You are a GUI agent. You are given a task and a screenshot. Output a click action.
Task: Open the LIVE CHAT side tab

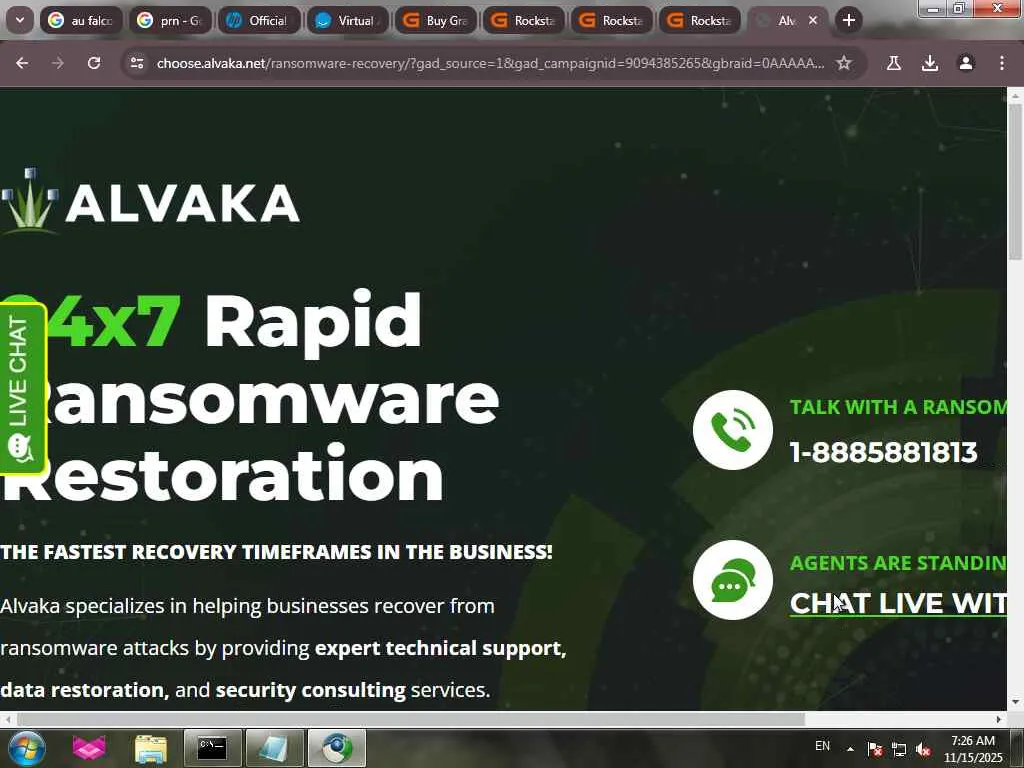point(22,389)
